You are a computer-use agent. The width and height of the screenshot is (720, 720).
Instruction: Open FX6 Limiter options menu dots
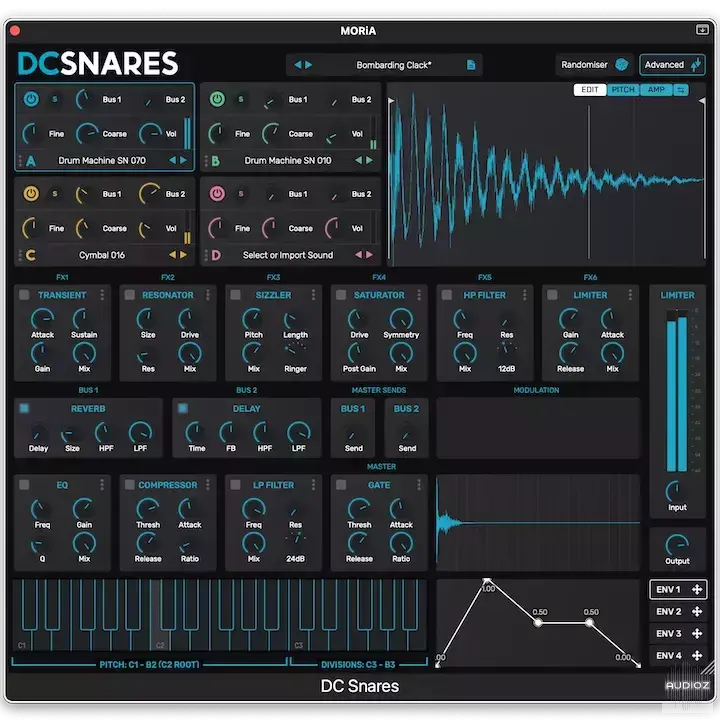point(630,295)
